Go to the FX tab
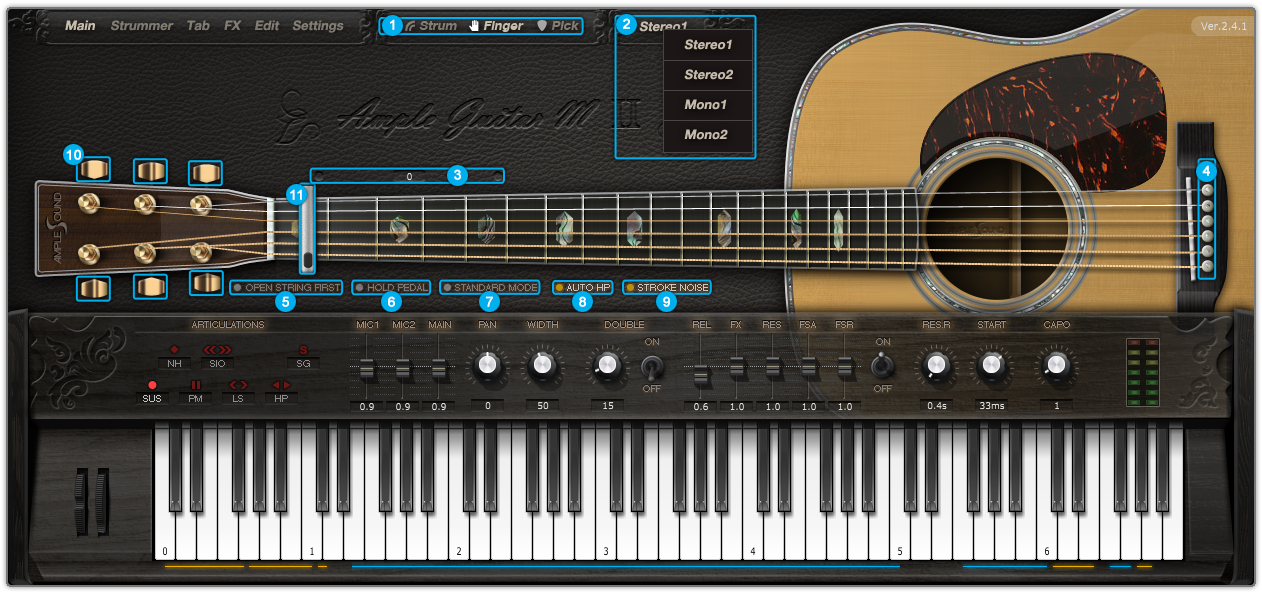 click(232, 26)
